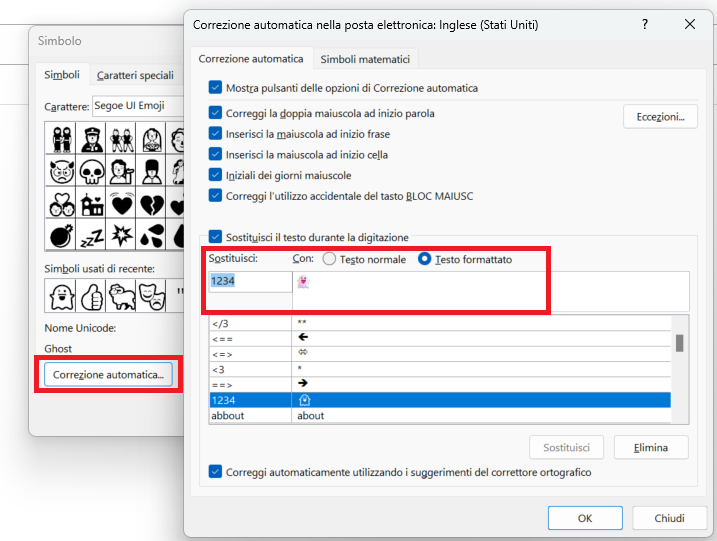717x541 pixels.
Task: Select the <=> double arrow entry
Action: (440, 354)
